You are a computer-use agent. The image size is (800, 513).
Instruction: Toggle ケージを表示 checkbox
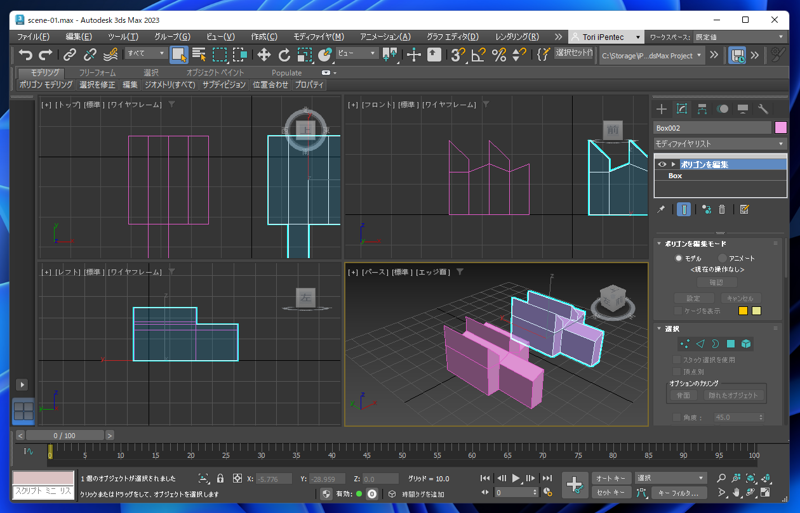[x=678, y=311]
